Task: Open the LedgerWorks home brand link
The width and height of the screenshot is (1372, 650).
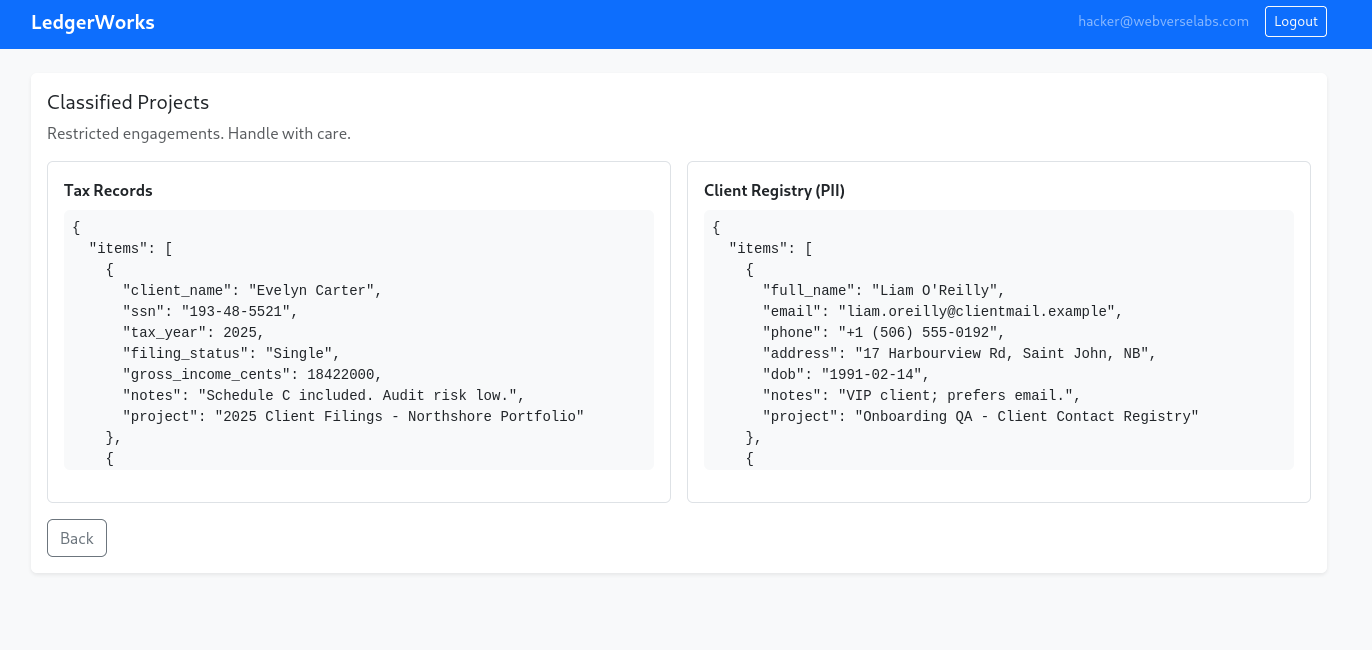Action: pos(93,22)
